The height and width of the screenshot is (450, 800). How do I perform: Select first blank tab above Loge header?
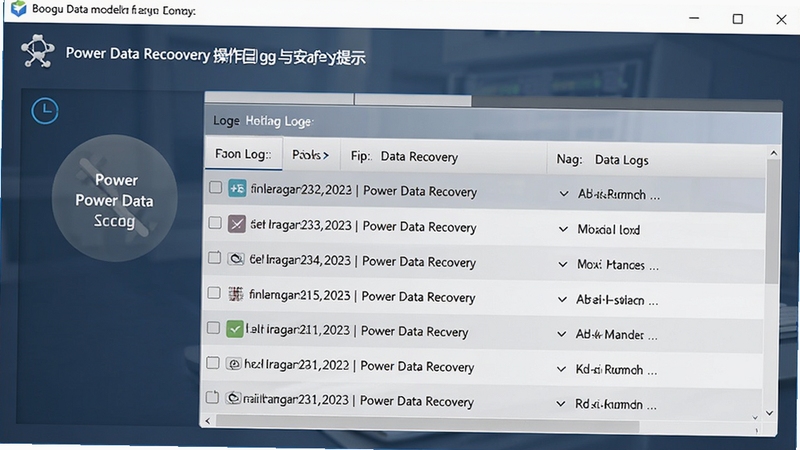tap(279, 98)
